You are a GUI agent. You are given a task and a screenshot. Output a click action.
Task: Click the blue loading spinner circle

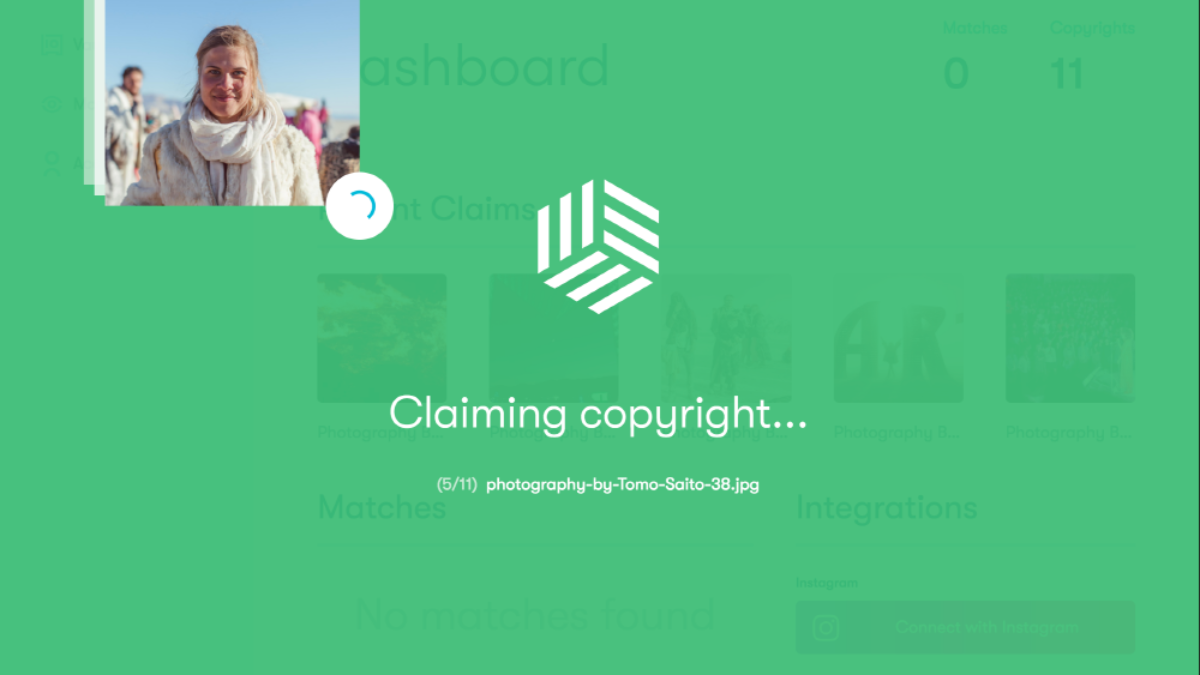(359, 206)
